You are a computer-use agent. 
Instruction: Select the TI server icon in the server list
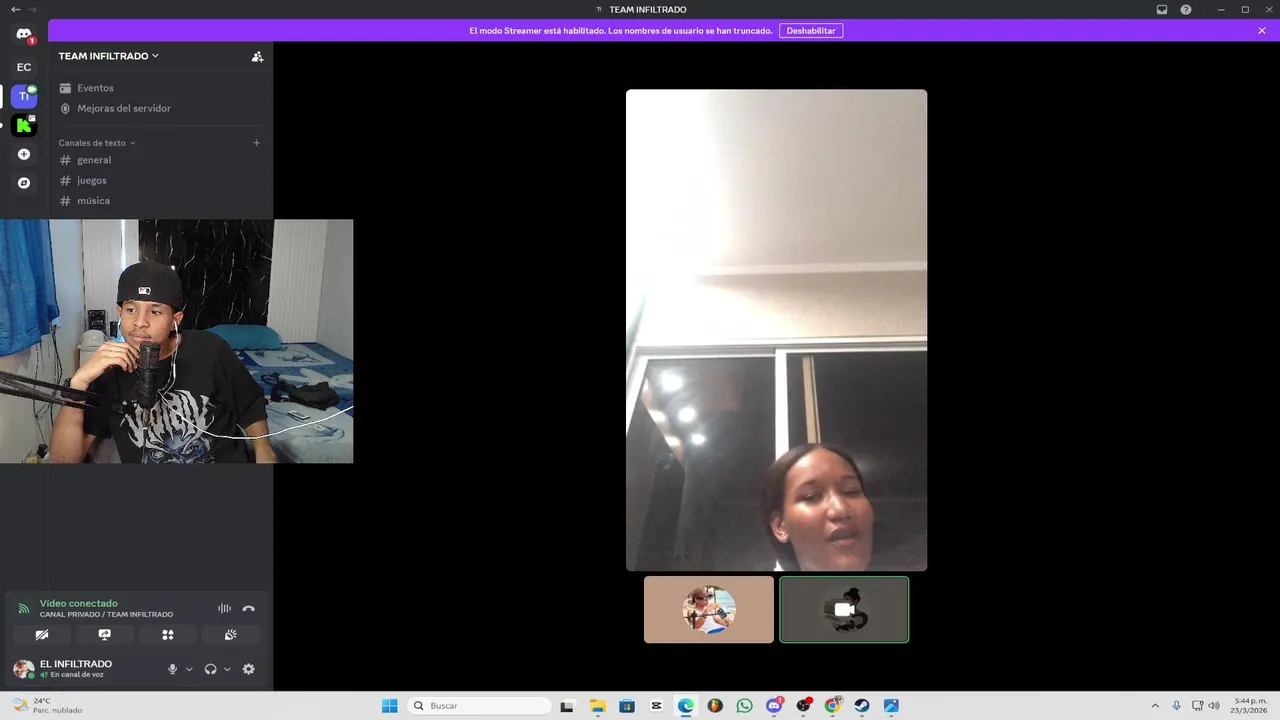click(x=24, y=96)
